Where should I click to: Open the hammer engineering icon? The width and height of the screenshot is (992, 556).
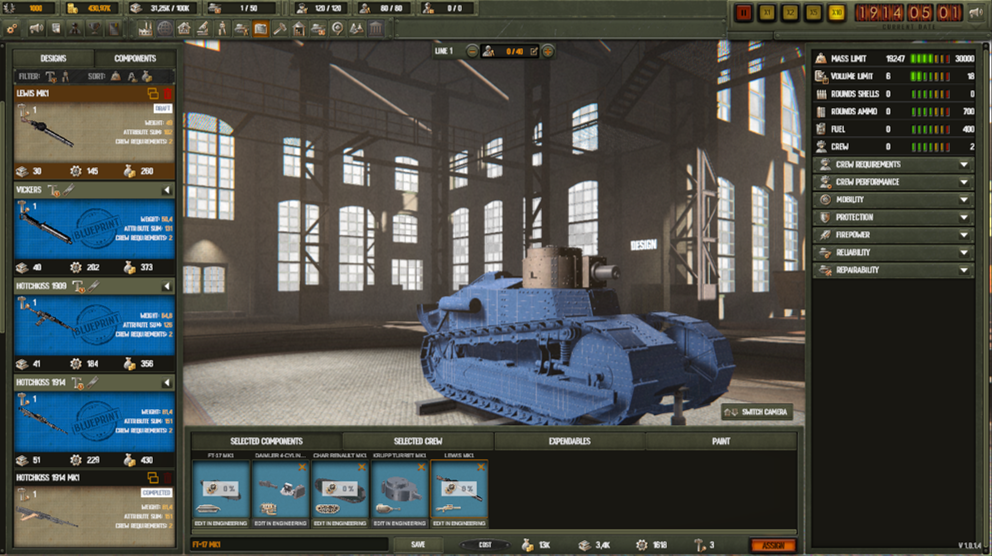(x=280, y=28)
